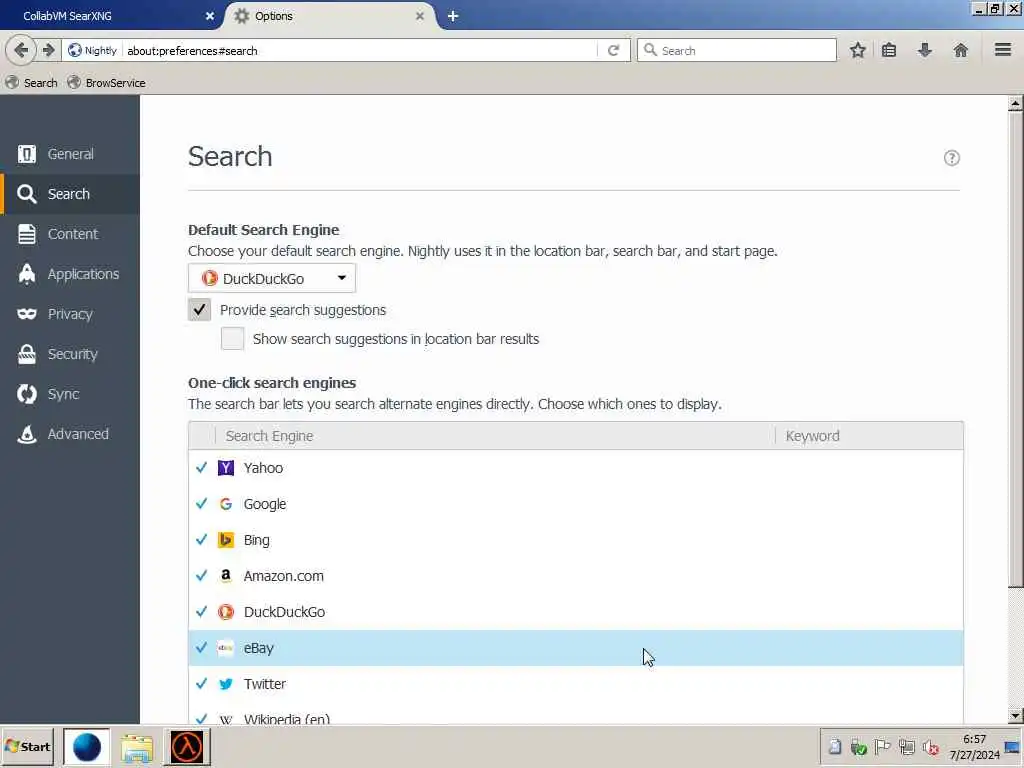Show bookmarks list icon in toolbar
This screenshot has width=1024, height=768.
[889, 50]
